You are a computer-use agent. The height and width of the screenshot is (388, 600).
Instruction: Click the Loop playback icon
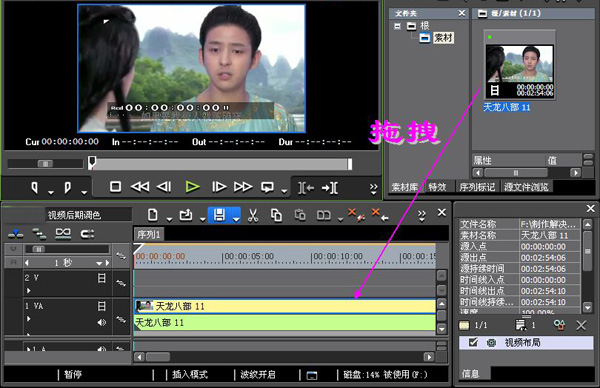267,187
